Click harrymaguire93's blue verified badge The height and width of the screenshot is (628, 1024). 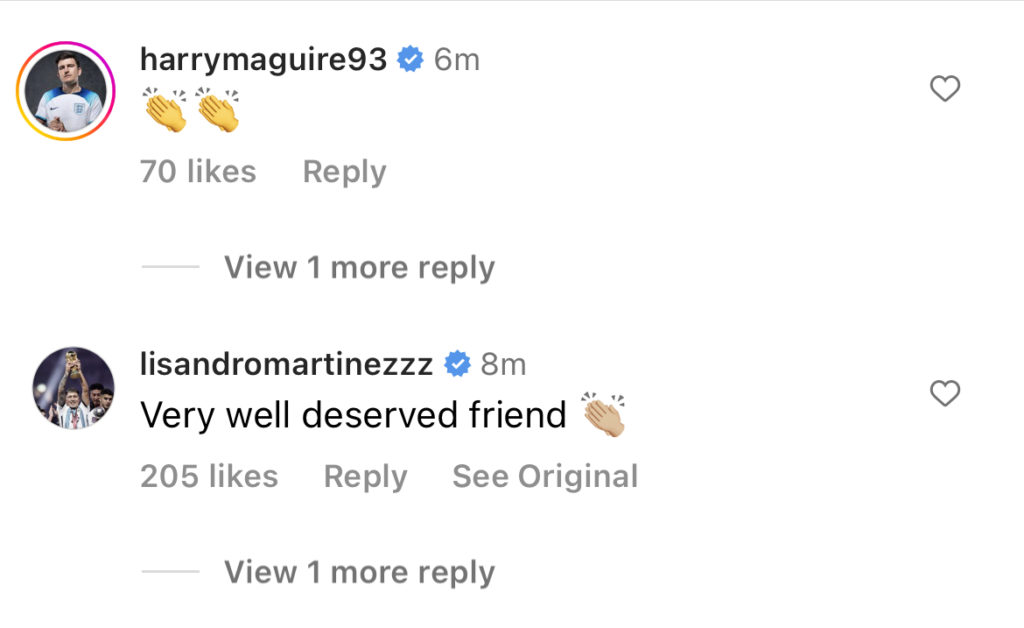tap(410, 59)
